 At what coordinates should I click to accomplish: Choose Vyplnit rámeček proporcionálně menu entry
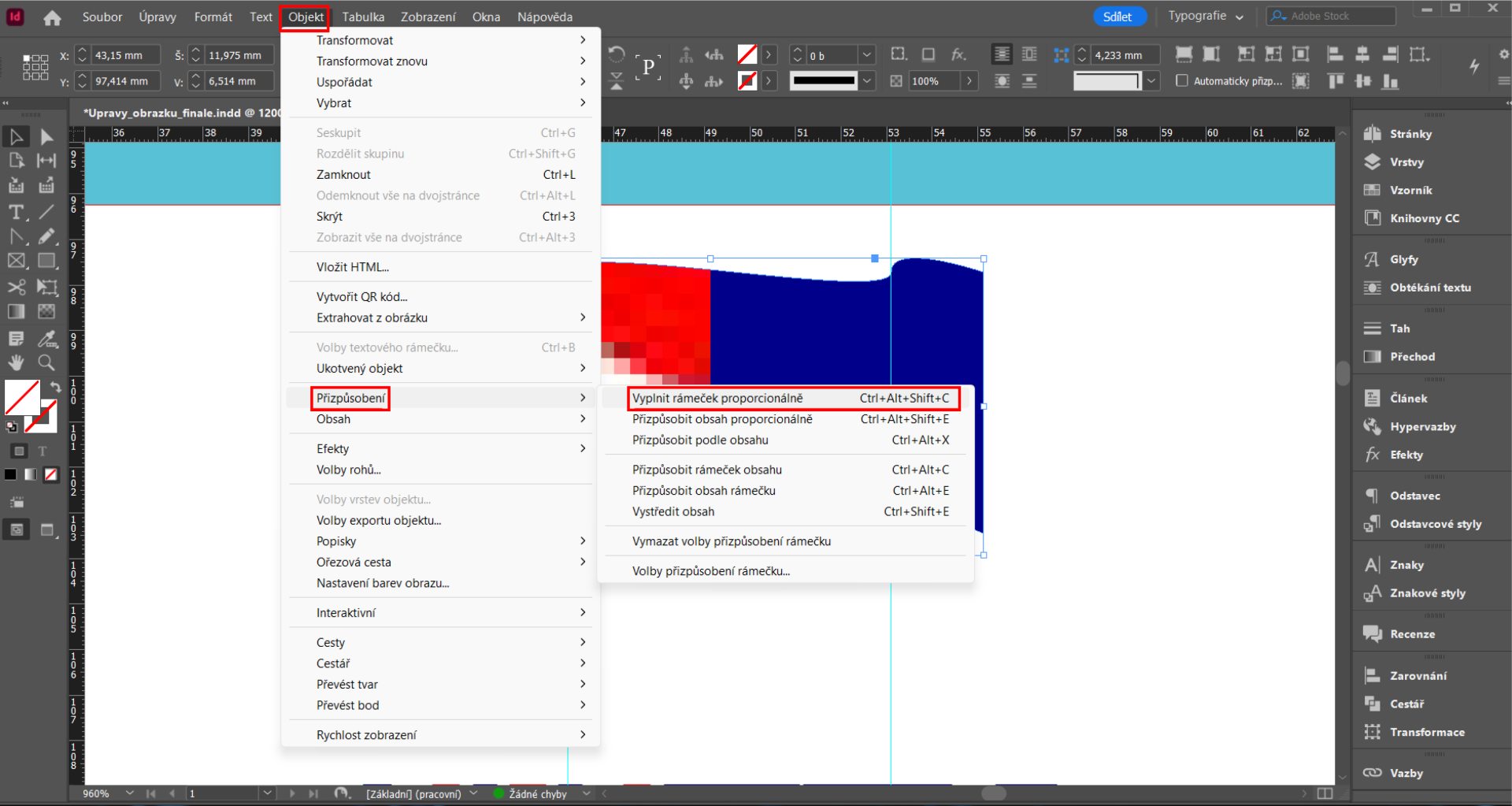tap(718, 398)
